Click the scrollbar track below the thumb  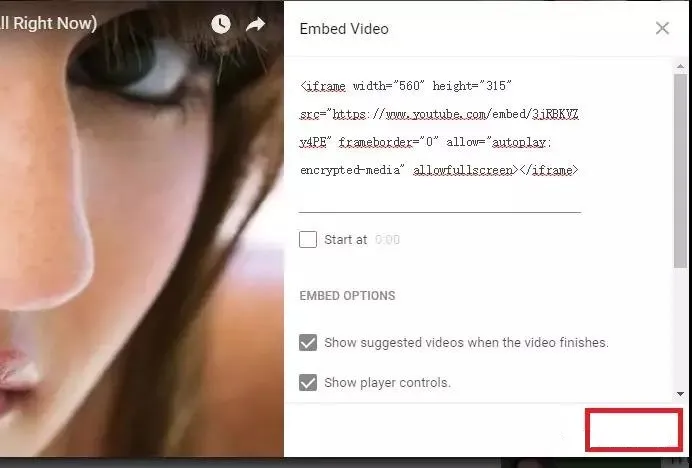(680, 328)
